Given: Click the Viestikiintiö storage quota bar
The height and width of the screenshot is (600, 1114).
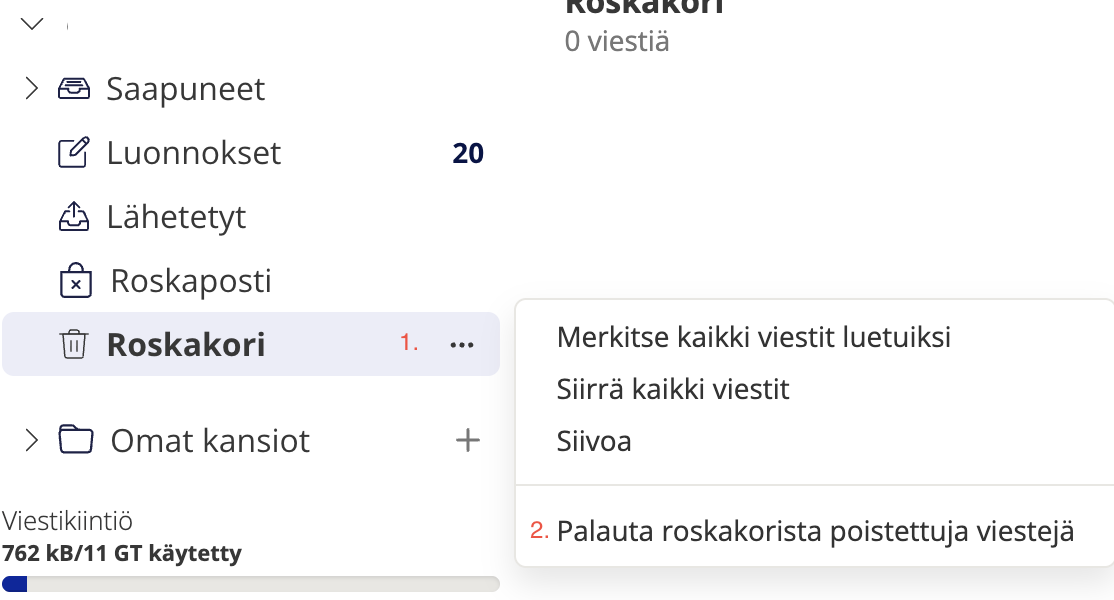Looking at the screenshot, I should point(251,584).
